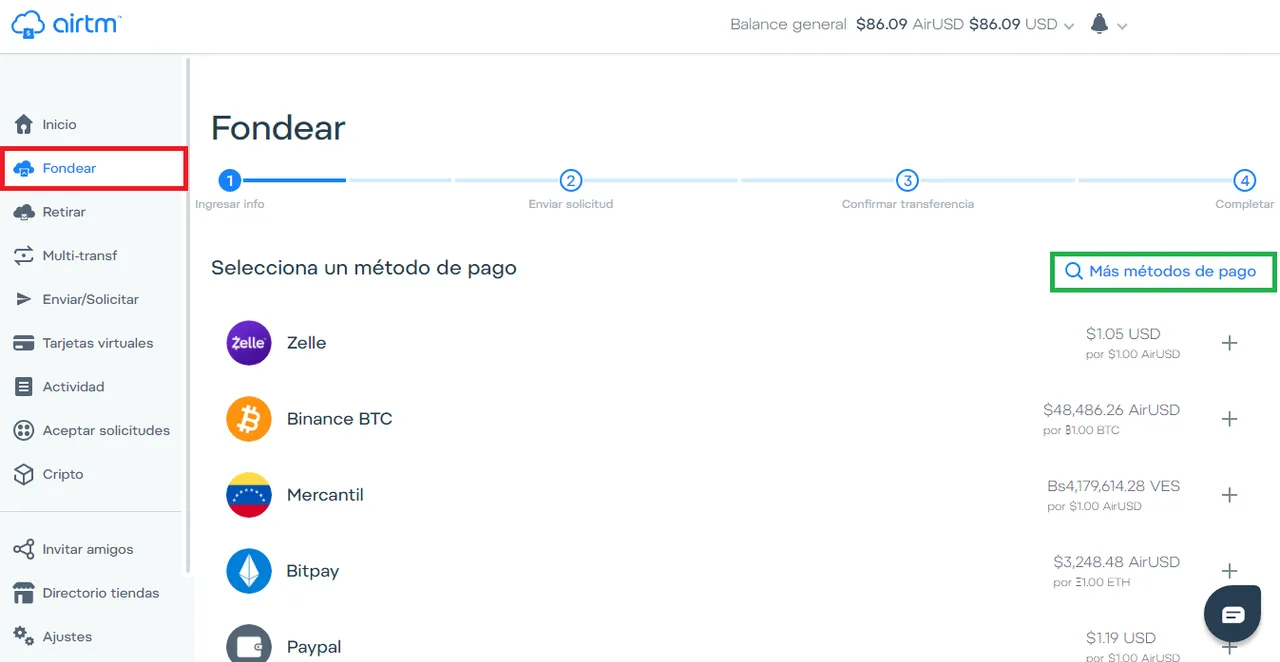Expand the Mercantil plus button

pyautogui.click(x=1230, y=495)
